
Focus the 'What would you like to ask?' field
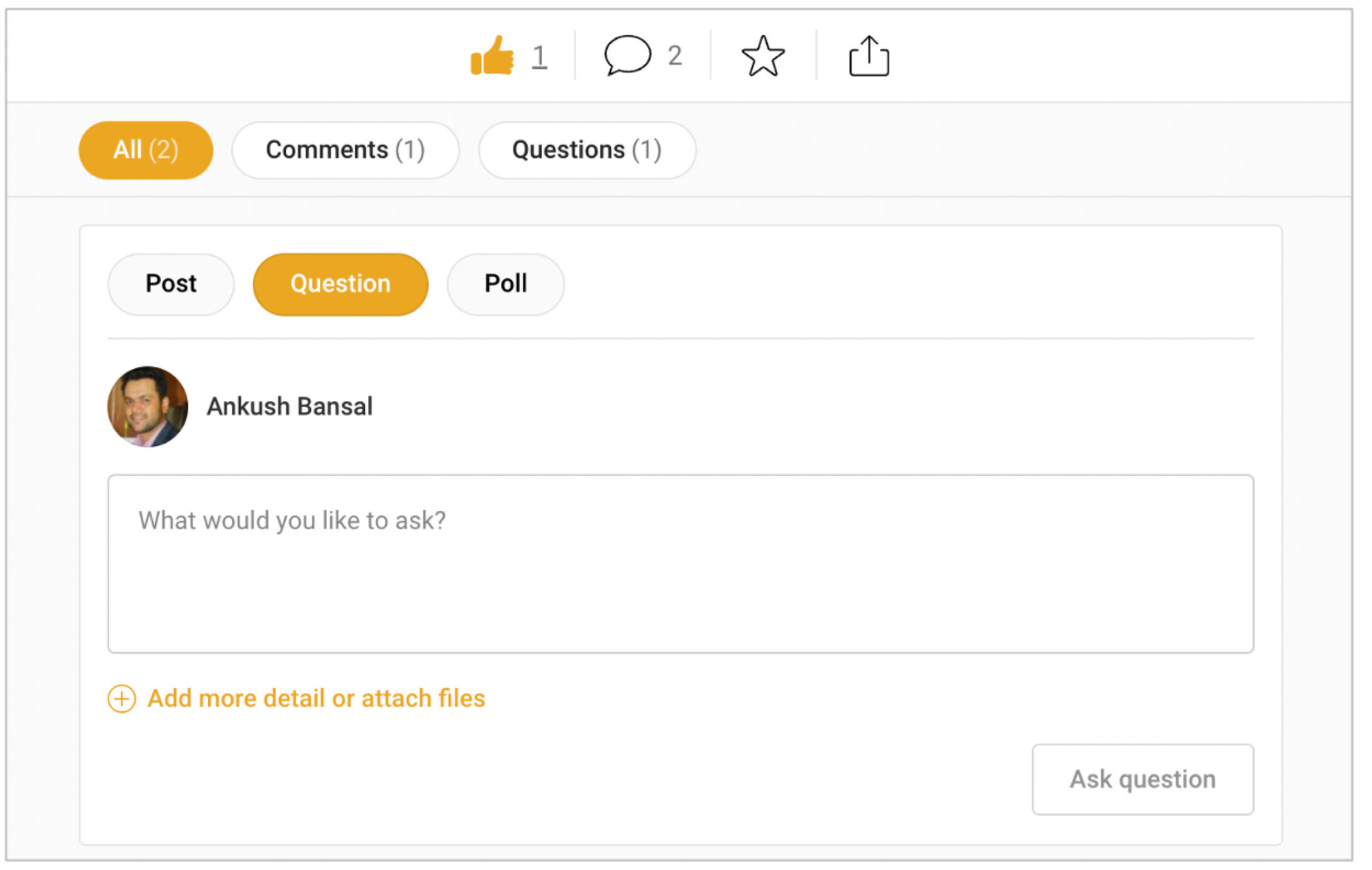coord(680,564)
